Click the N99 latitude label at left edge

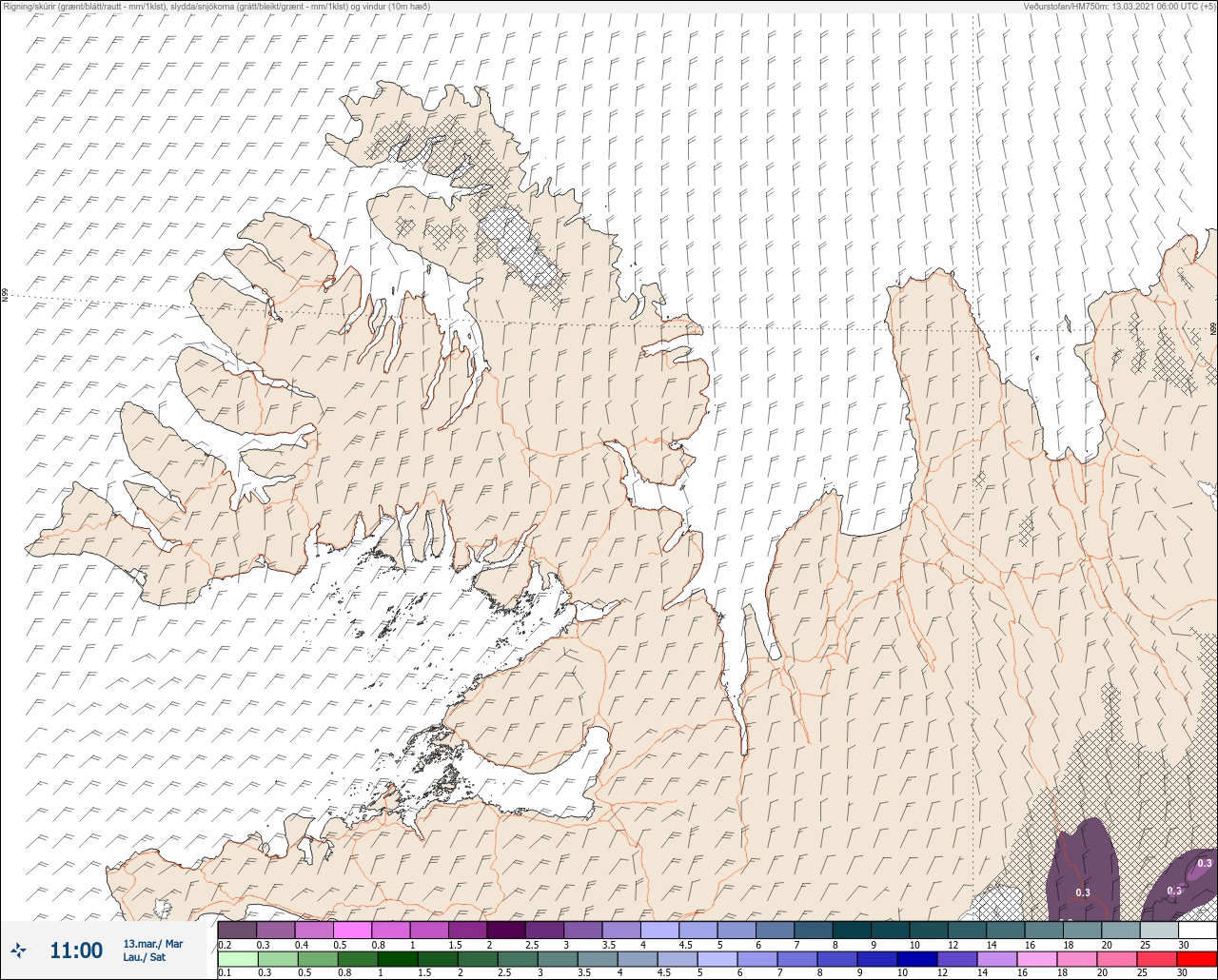click(x=5, y=297)
